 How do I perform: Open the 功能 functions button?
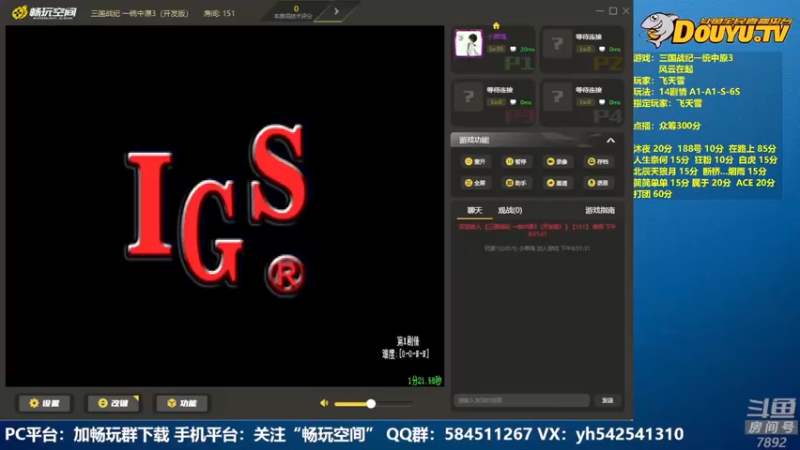(182, 403)
